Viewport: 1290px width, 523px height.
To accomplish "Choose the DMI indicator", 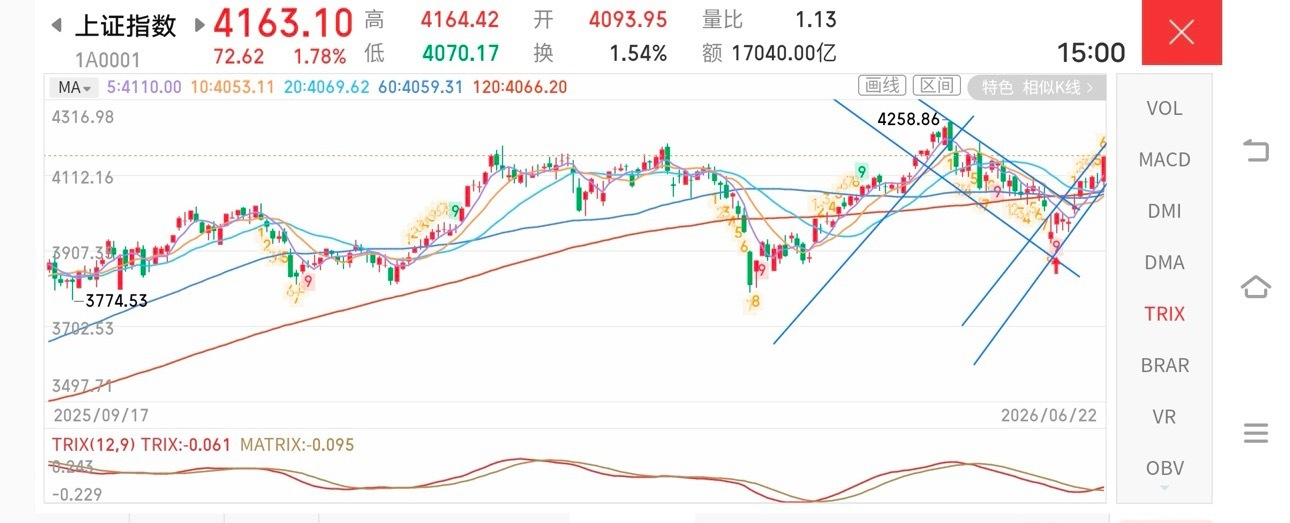I will pyautogui.click(x=1164, y=211).
